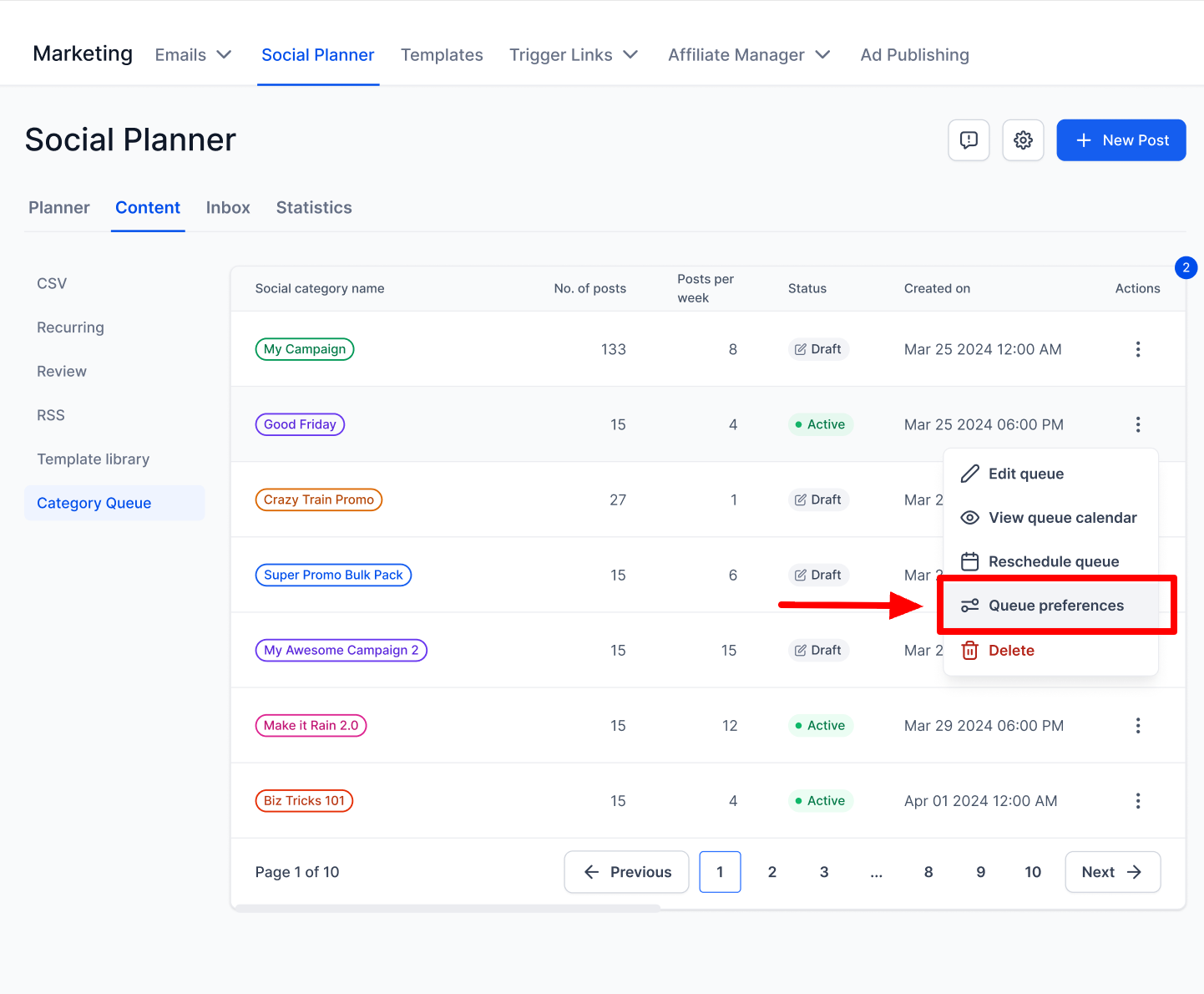Click the Crazy Train Promo orange category tag
The height and width of the screenshot is (994, 1204).
[x=318, y=500]
